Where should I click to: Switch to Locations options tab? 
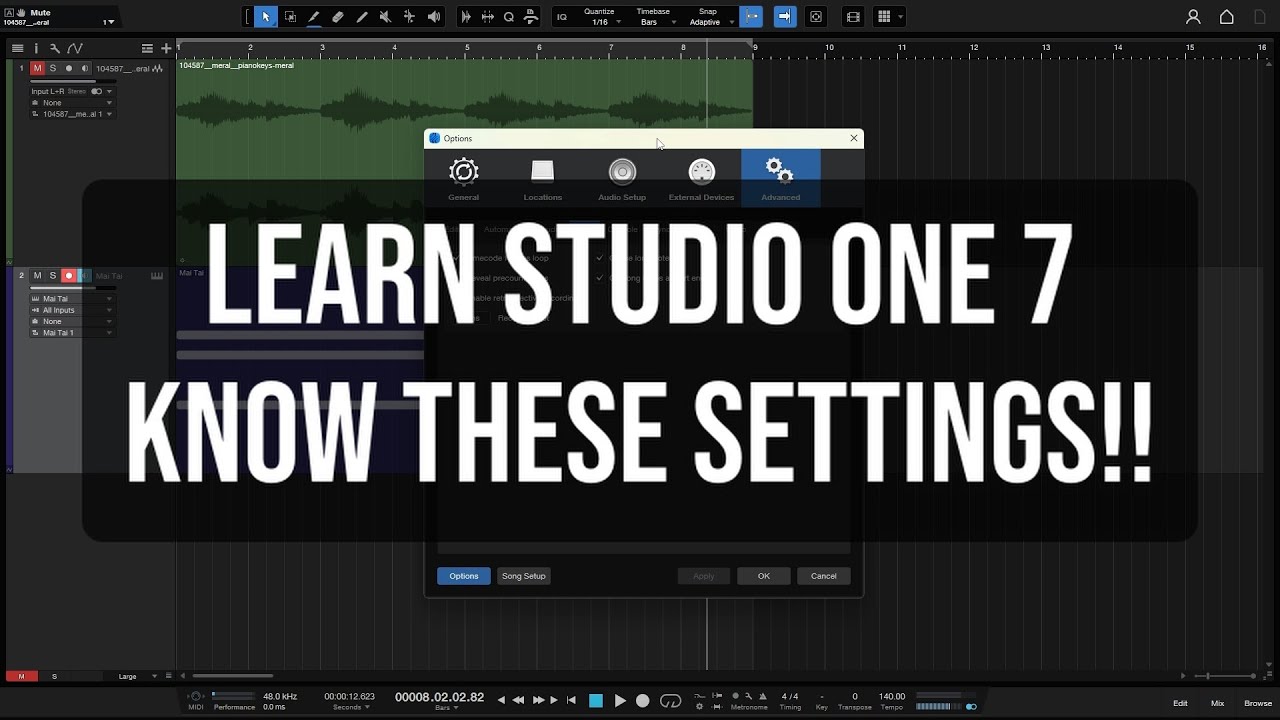point(542,179)
